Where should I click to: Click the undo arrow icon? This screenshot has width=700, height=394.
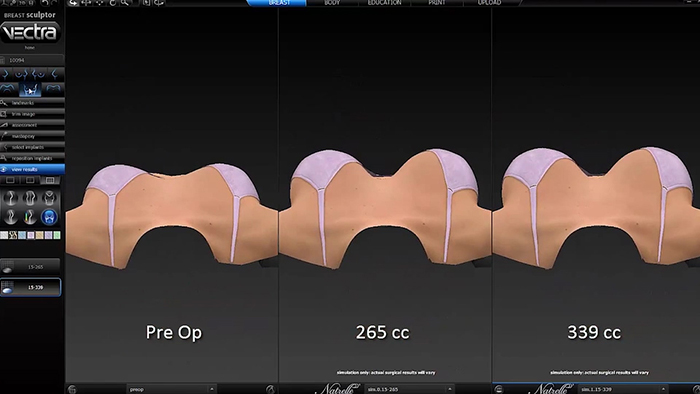45,3
